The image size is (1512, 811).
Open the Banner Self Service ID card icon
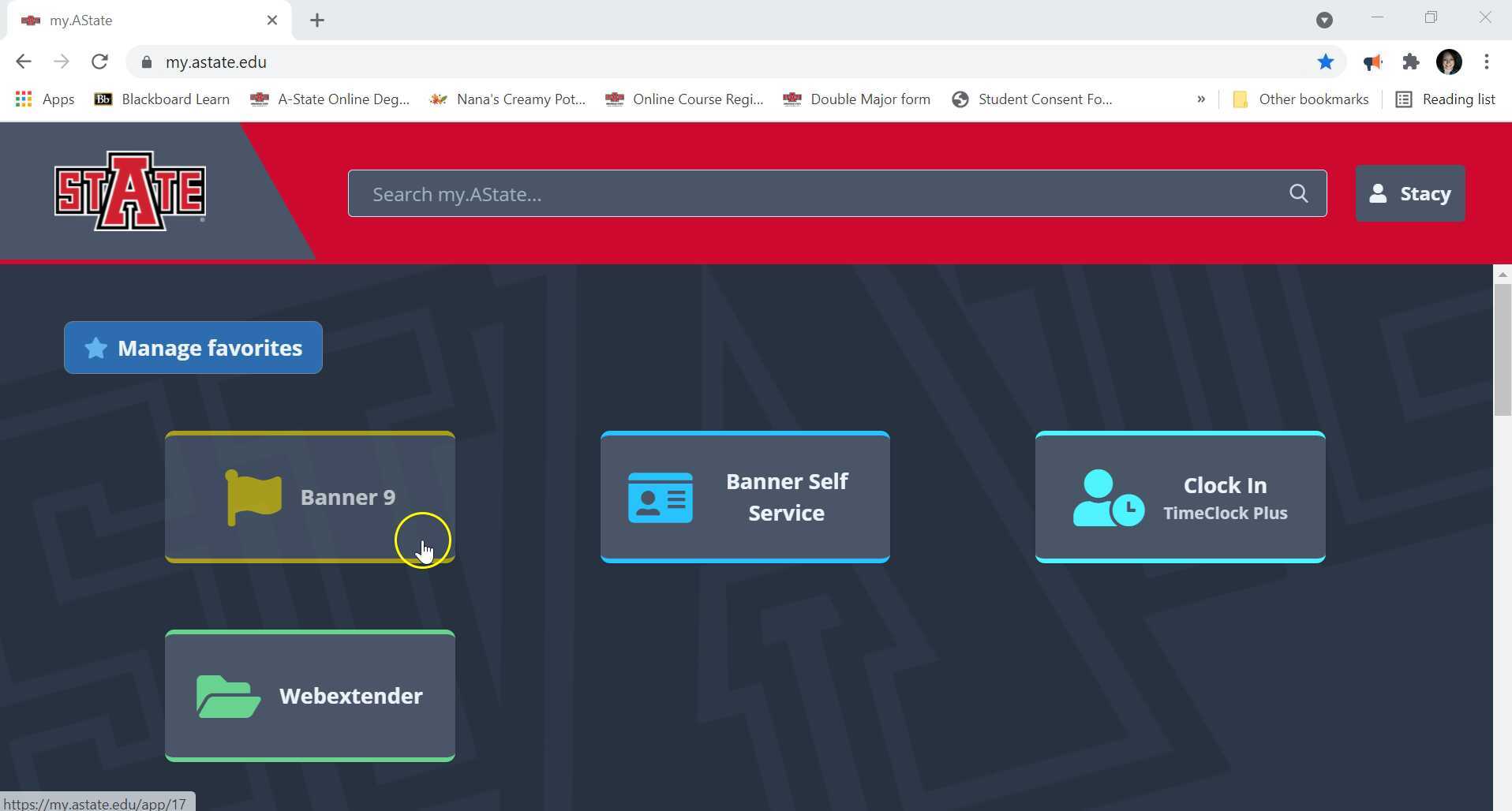pyautogui.click(x=660, y=498)
